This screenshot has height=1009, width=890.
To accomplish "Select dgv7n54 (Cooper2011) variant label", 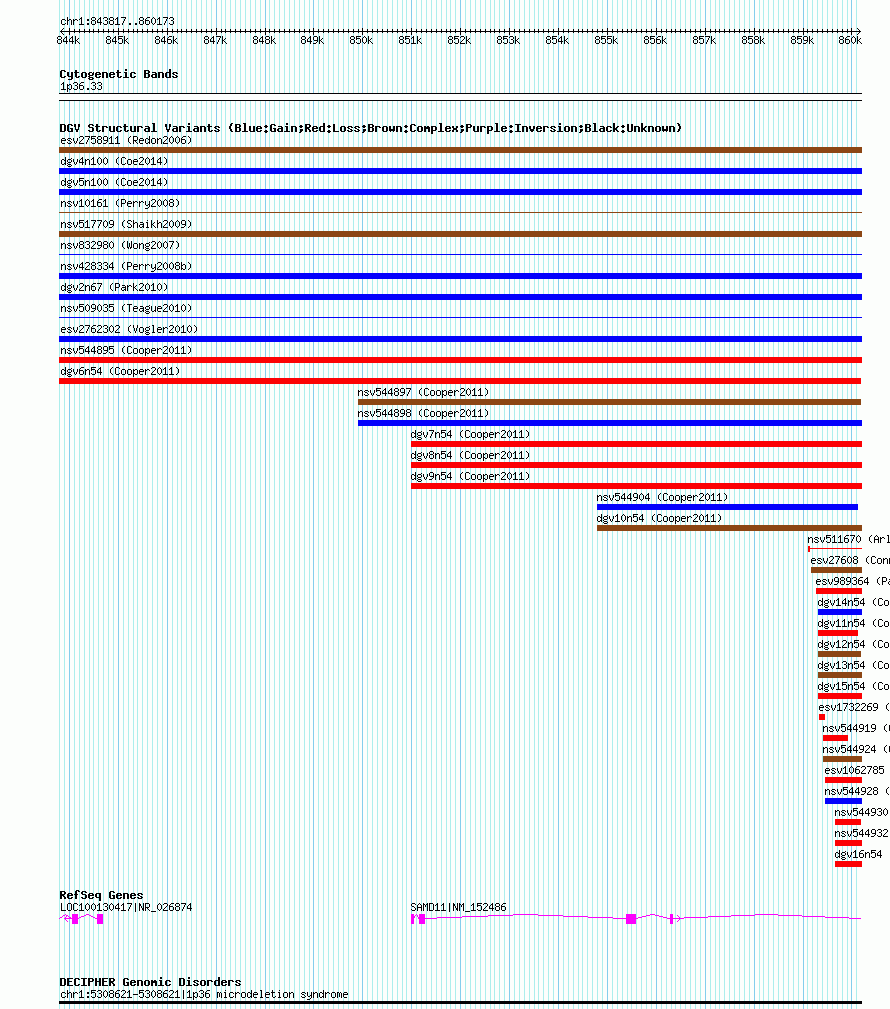I will point(470,434).
